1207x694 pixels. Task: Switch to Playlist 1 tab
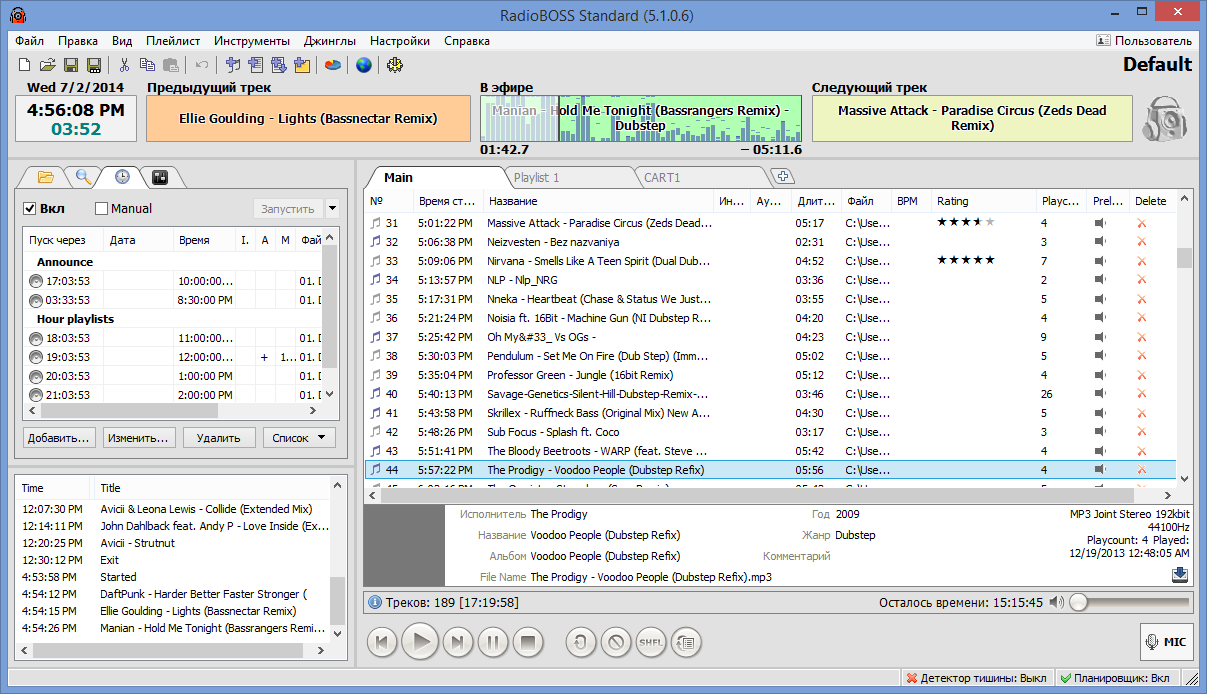pos(536,177)
